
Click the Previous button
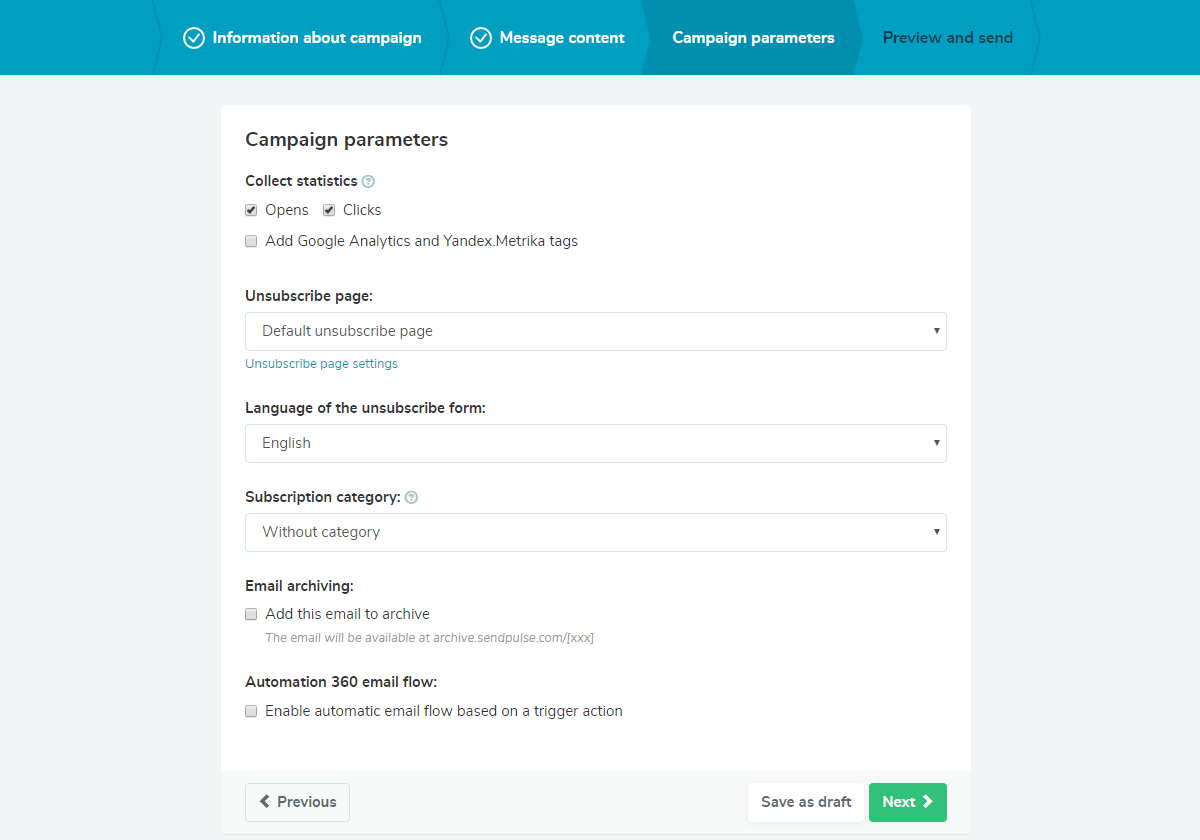297,802
